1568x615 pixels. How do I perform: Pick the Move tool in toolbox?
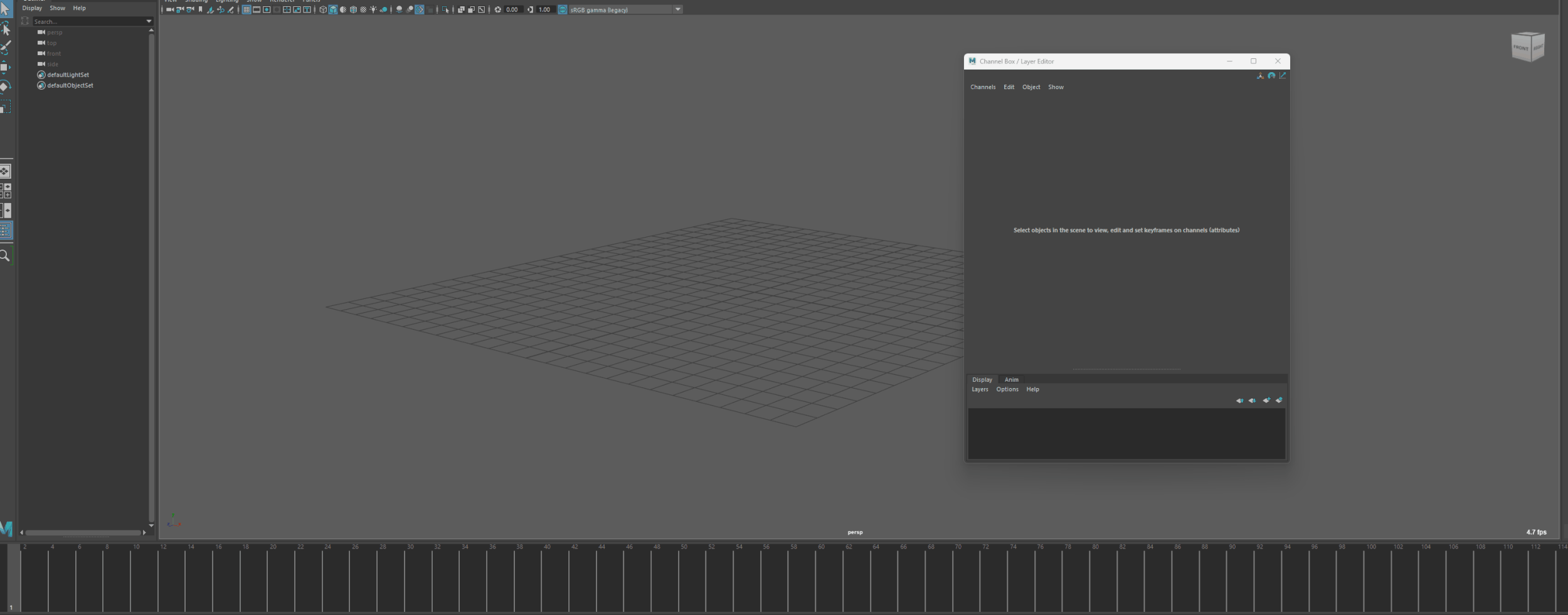(x=5, y=66)
